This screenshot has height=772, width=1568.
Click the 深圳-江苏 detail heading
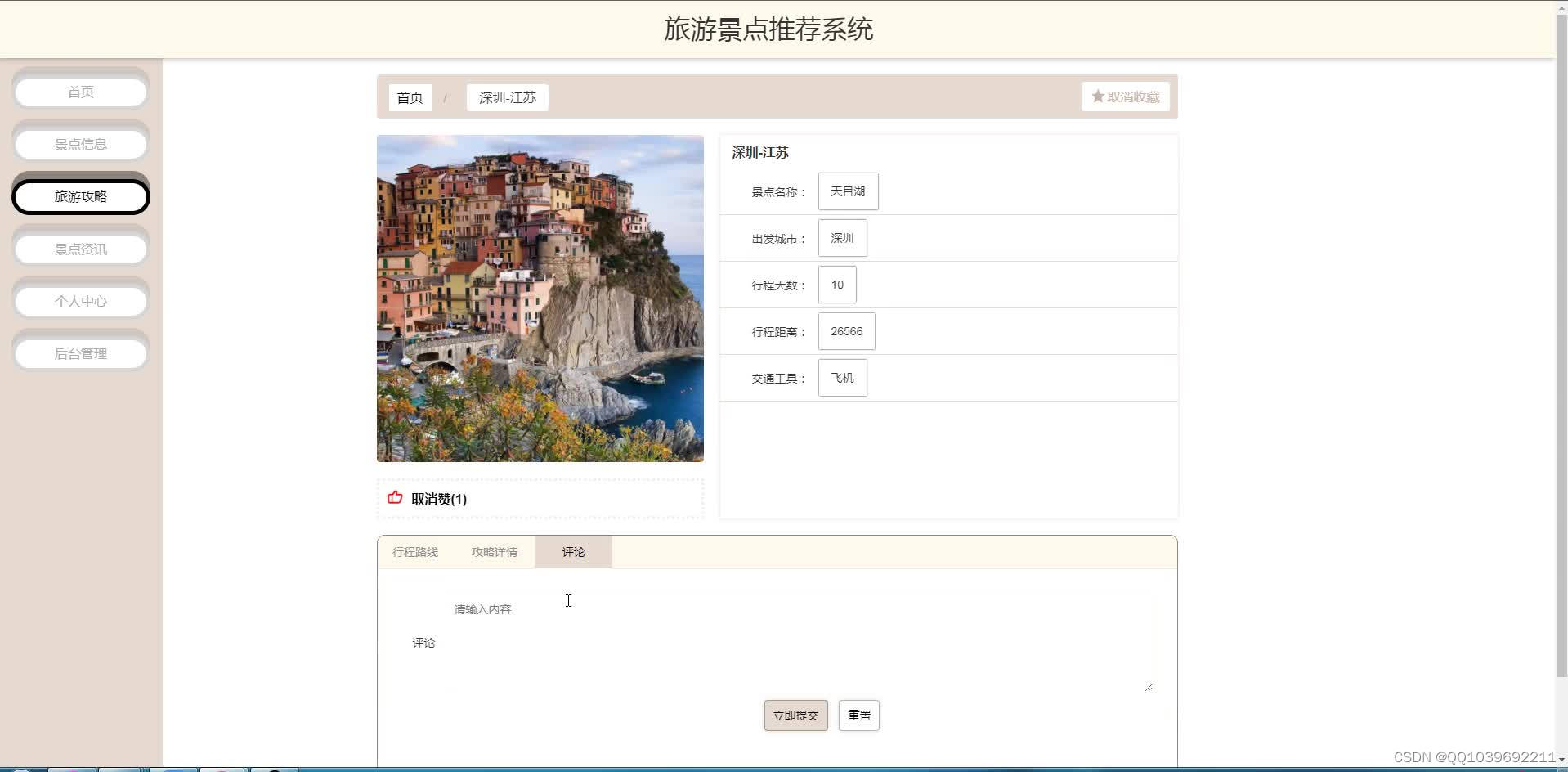point(760,153)
